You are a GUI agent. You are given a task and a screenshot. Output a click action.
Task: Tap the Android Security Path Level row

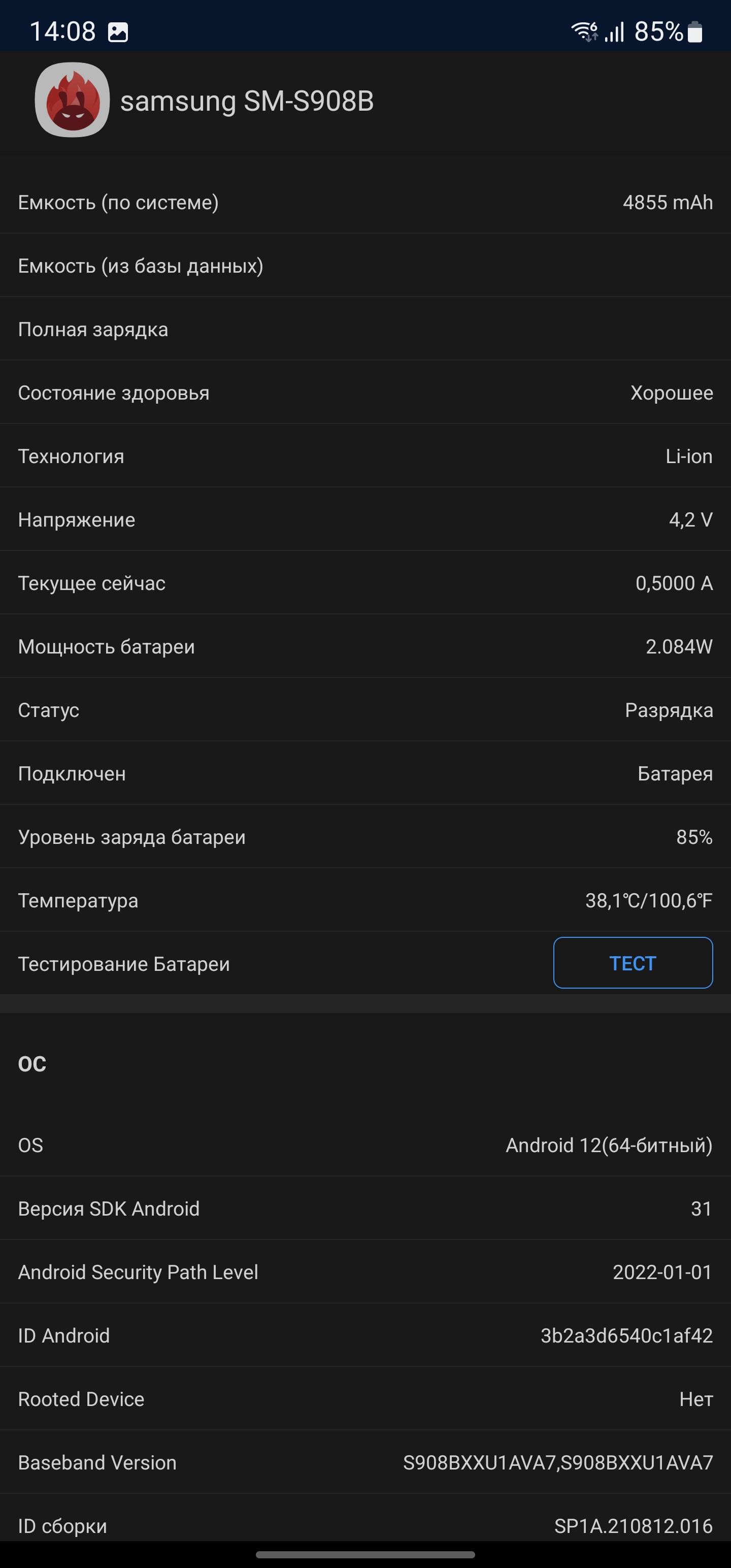[x=365, y=1272]
